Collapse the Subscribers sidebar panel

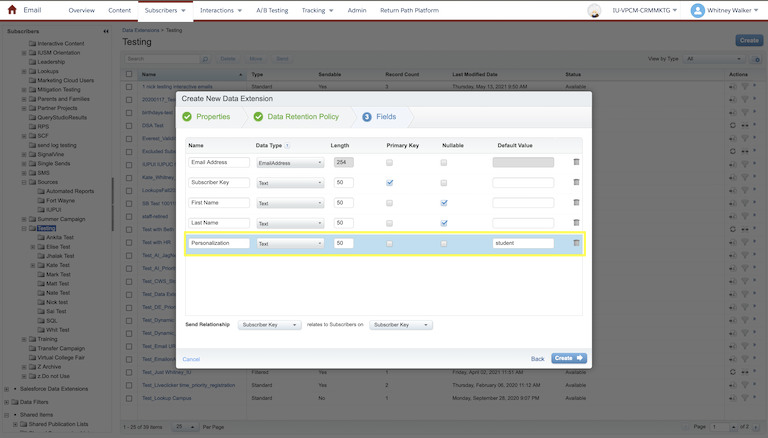point(106,31)
